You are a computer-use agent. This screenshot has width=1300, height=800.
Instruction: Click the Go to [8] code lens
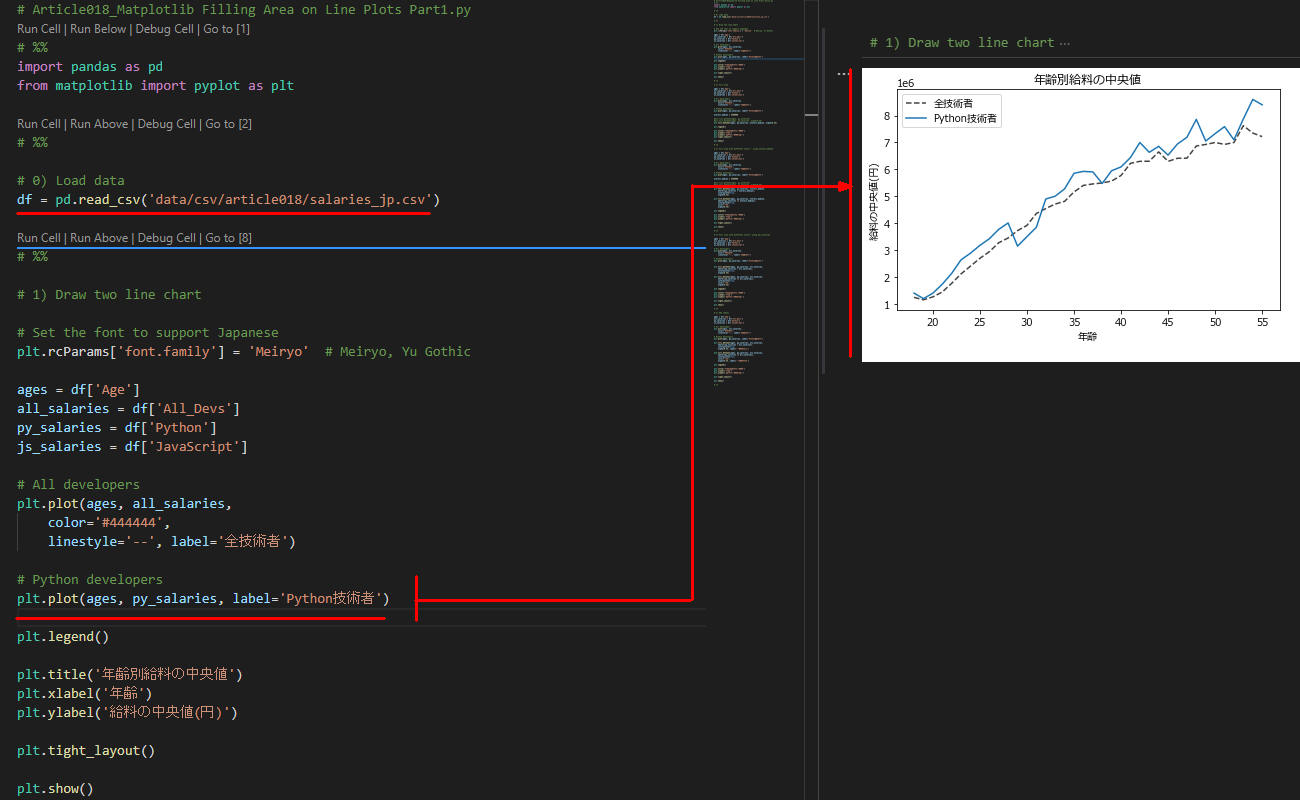pyautogui.click(x=228, y=238)
